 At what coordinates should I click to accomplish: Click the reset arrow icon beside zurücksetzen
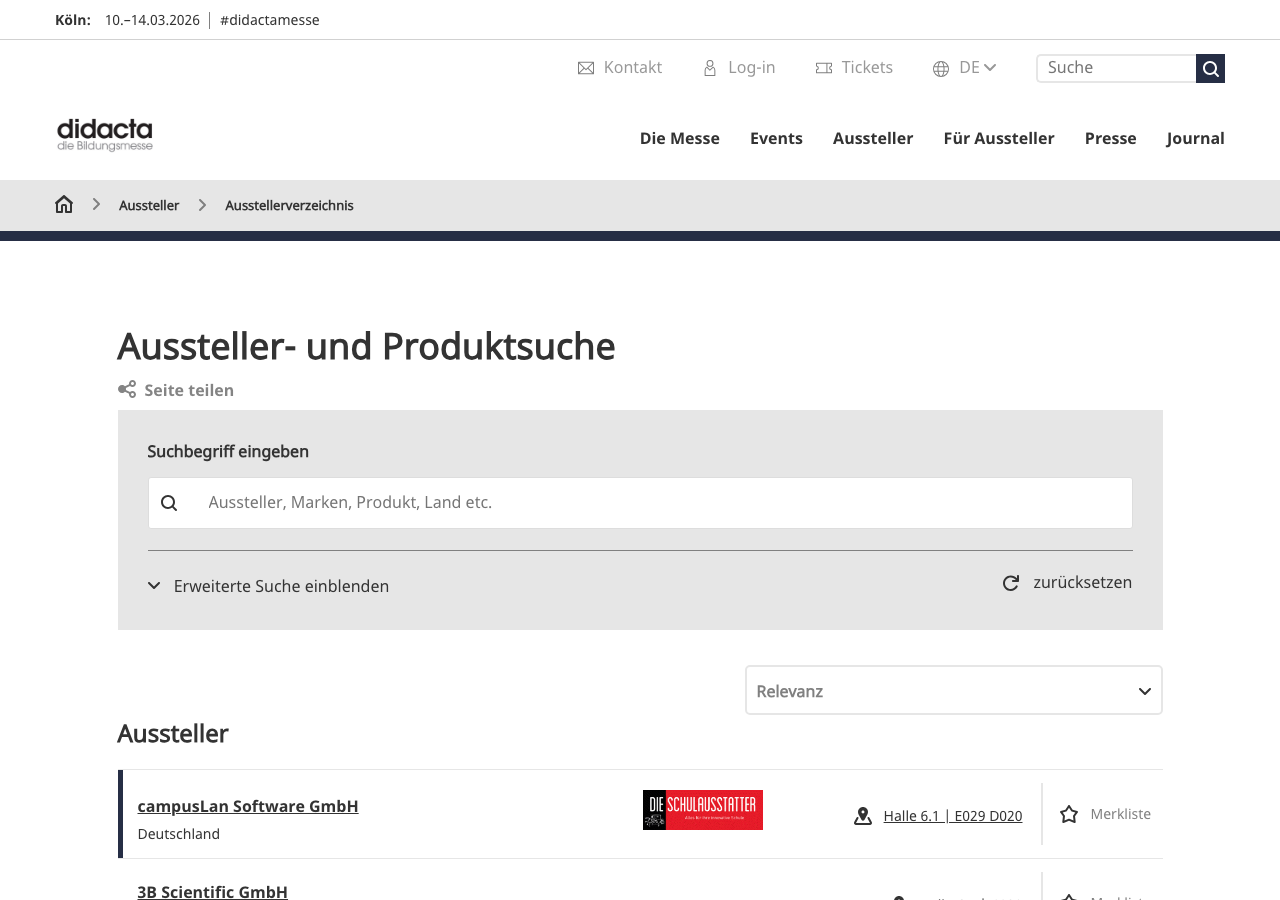pyautogui.click(x=1011, y=583)
